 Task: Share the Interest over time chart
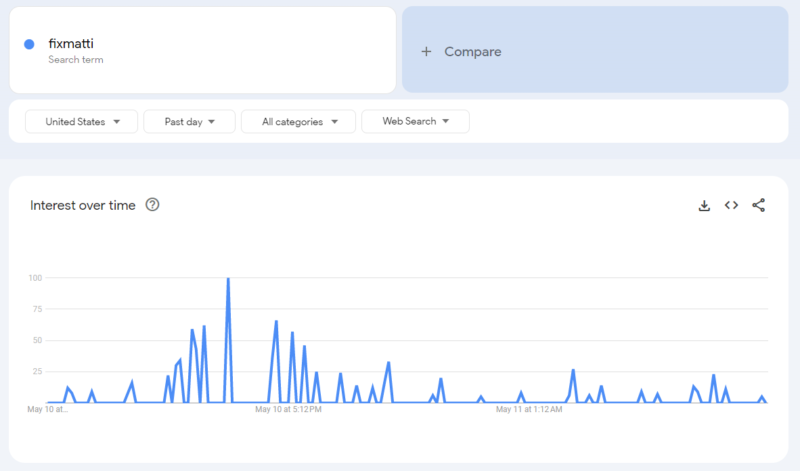[x=758, y=205]
